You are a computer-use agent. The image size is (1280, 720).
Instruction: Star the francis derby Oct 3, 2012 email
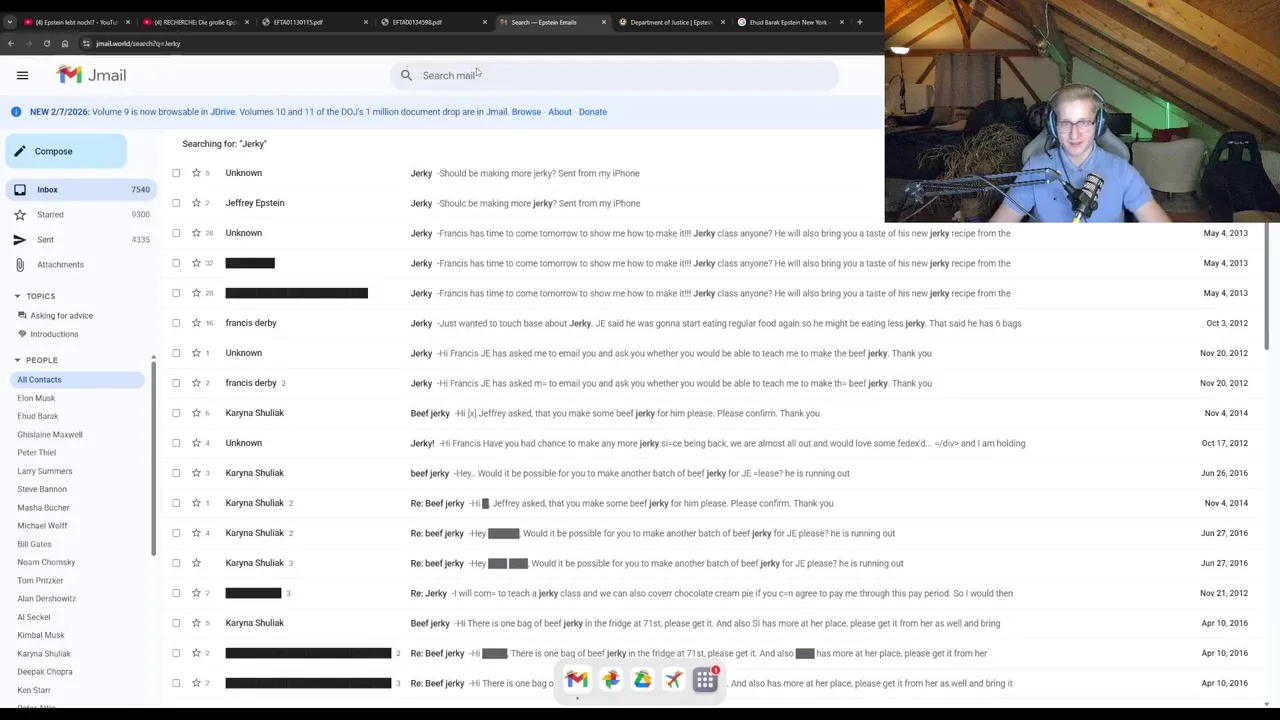[196, 323]
